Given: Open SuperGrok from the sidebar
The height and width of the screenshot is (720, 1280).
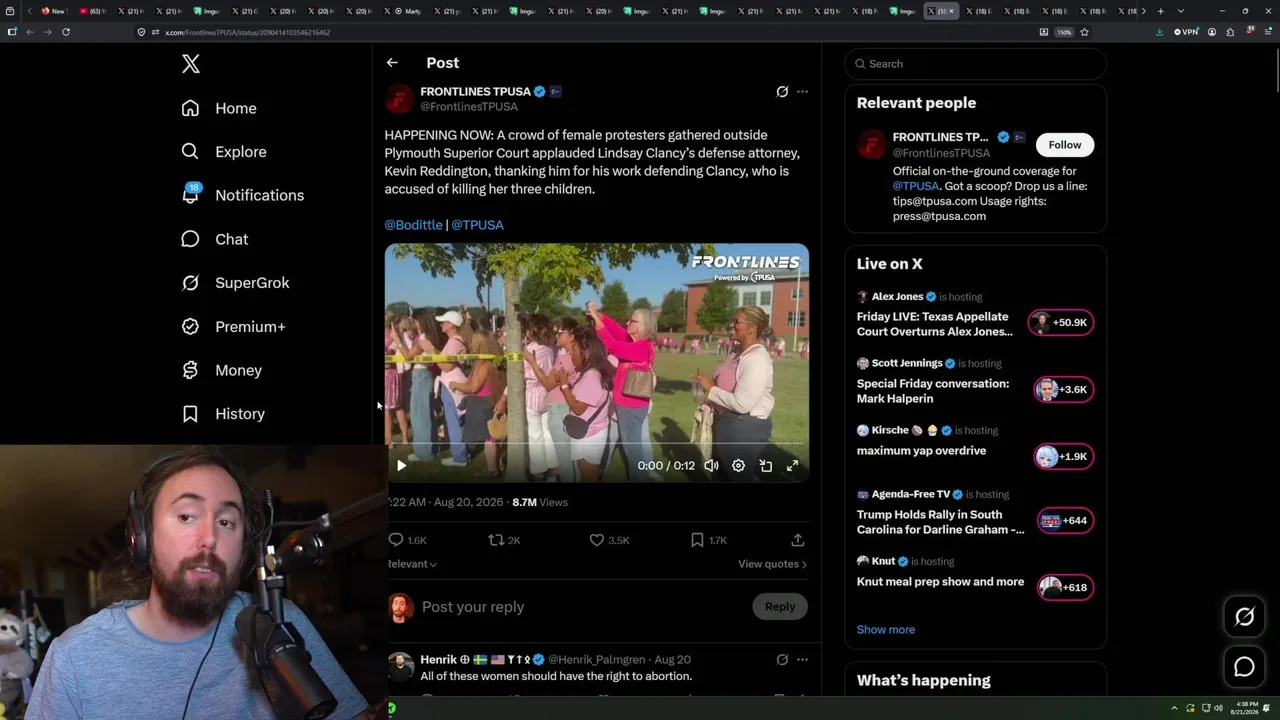Looking at the screenshot, I should 235,283.
